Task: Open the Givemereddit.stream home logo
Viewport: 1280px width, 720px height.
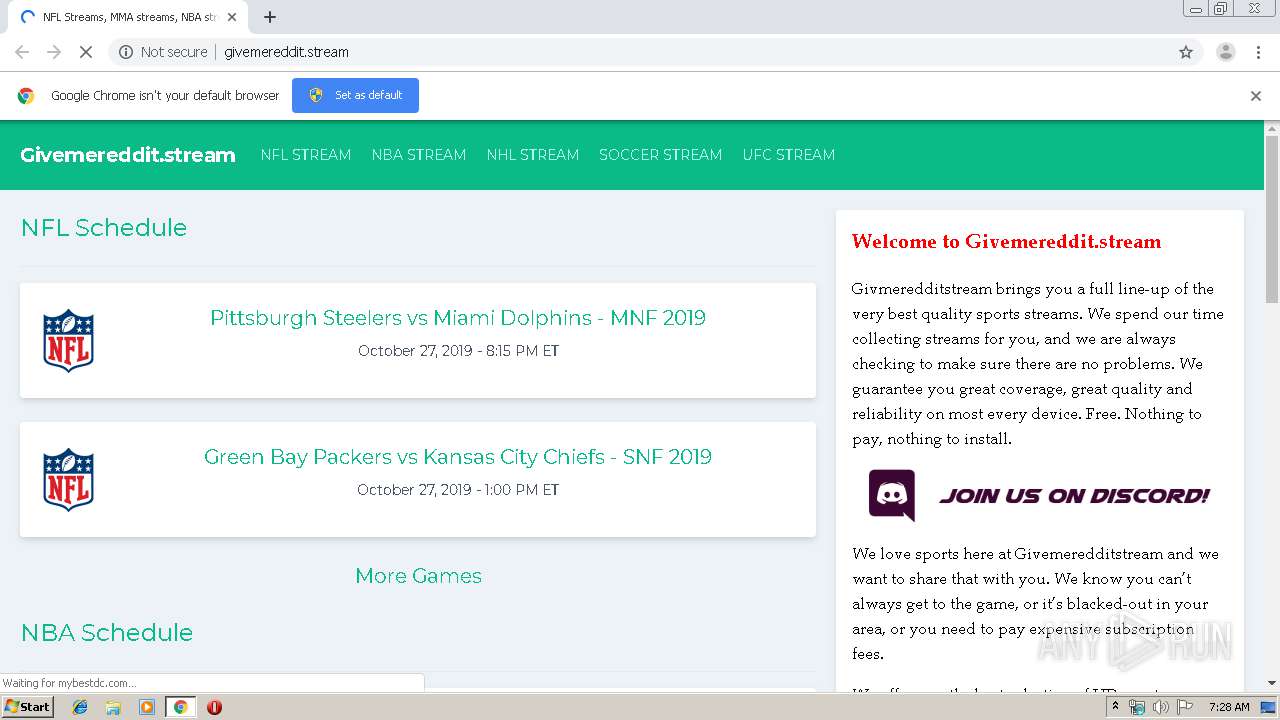Action: tap(128, 155)
